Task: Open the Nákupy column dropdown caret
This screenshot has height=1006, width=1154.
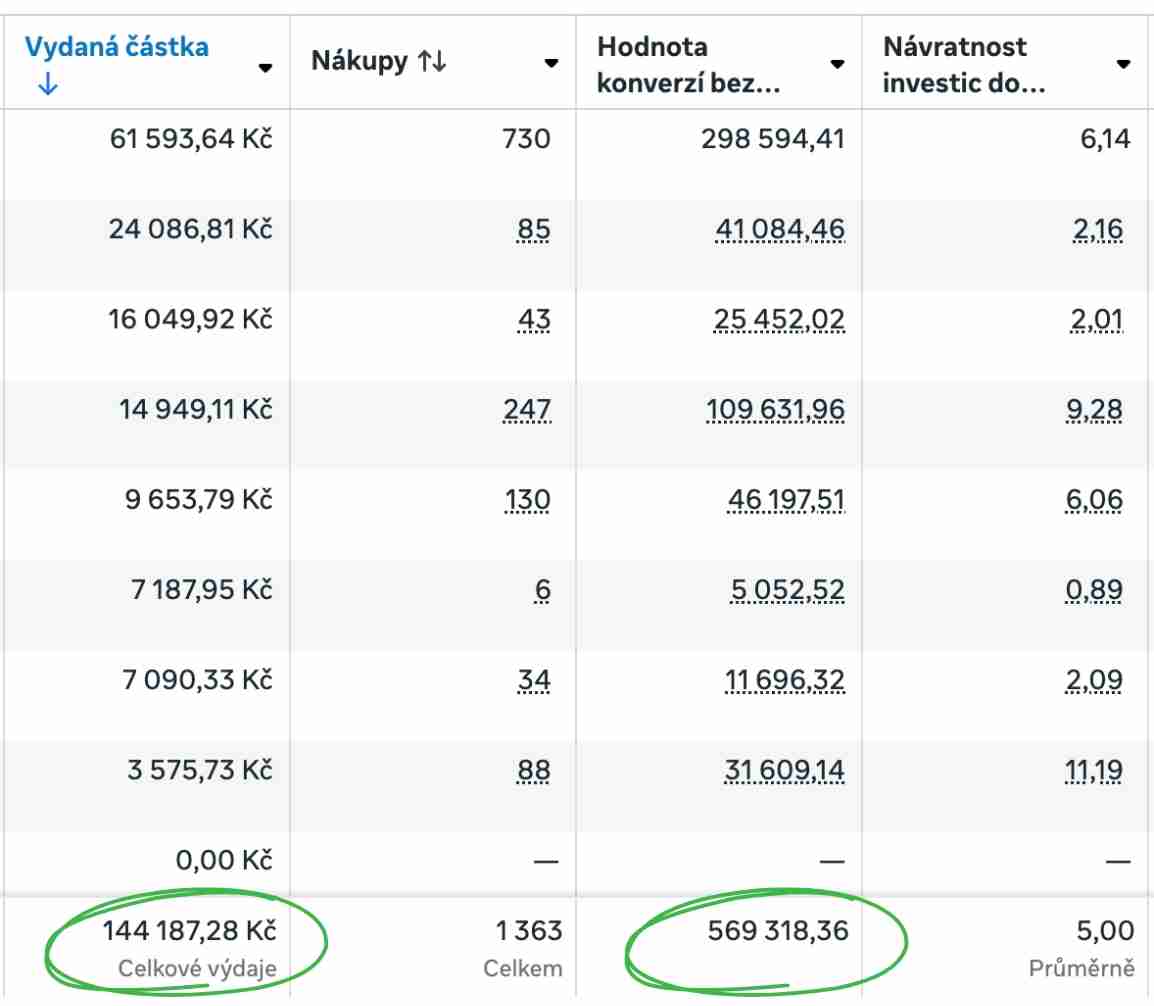Action: pos(551,63)
